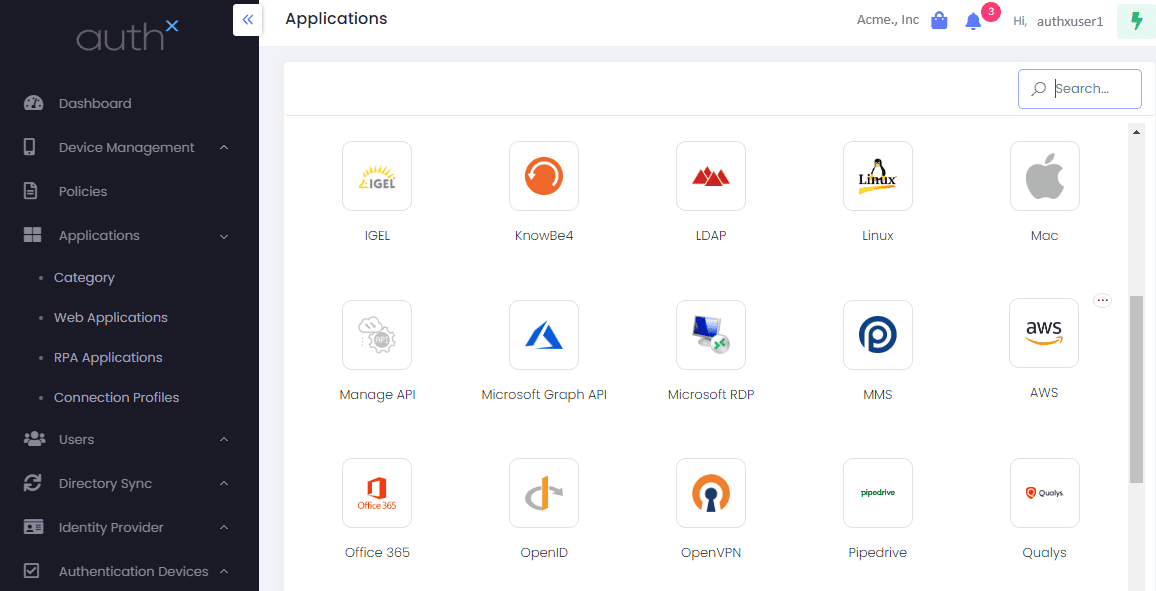Open the Linux penguin icon
This screenshot has width=1156, height=591.
pyautogui.click(x=877, y=176)
